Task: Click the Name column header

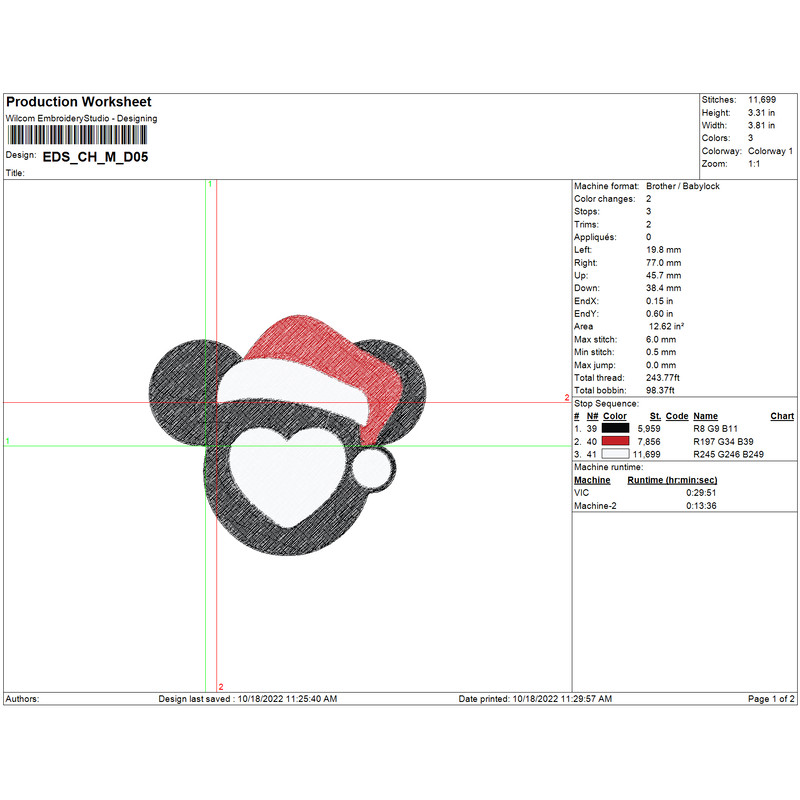Action: coord(706,416)
